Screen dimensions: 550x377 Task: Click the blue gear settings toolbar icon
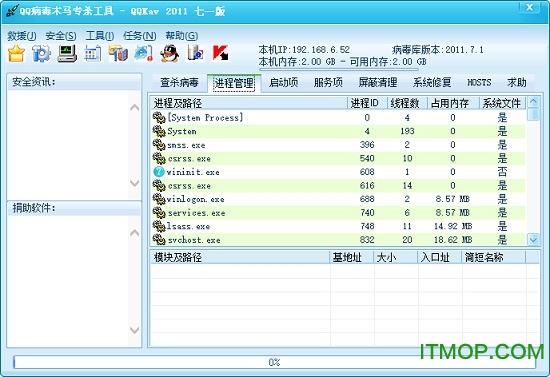point(41,54)
